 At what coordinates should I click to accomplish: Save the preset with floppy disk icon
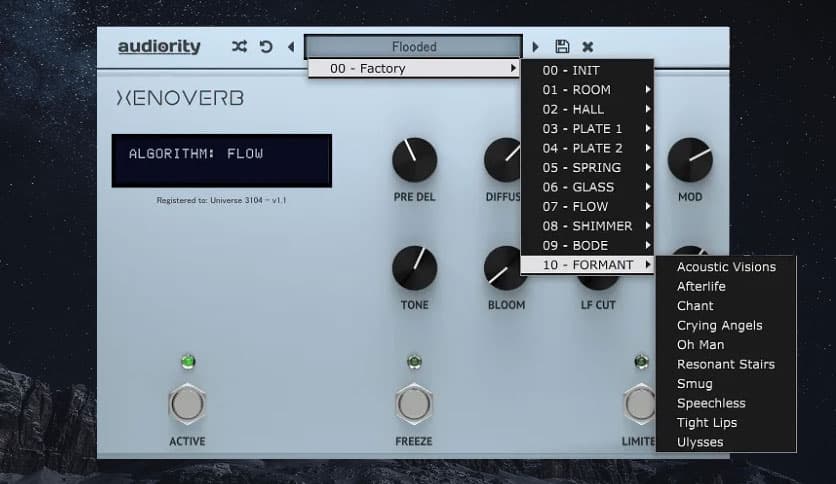coord(562,46)
